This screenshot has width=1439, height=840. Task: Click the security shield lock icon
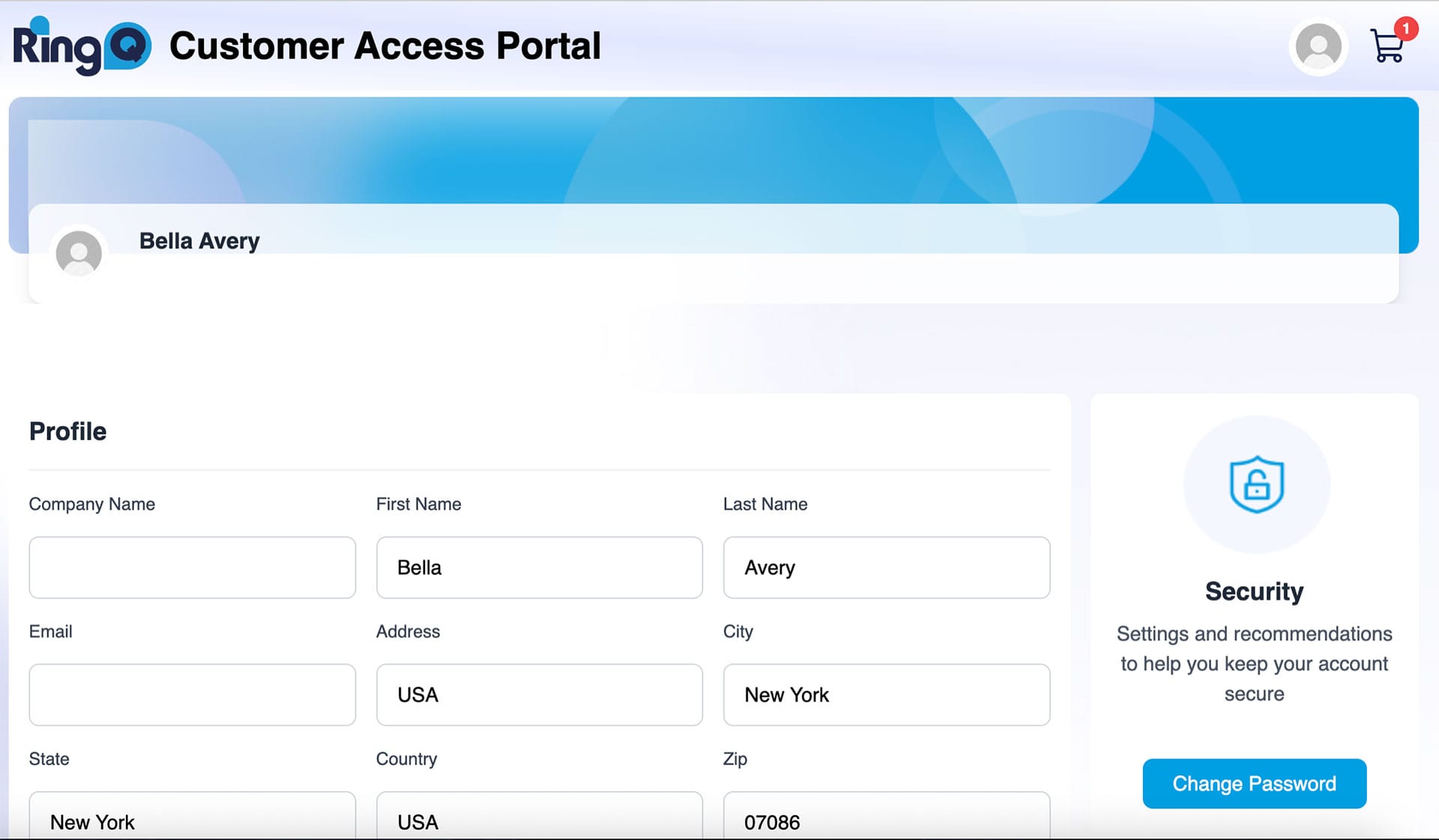pos(1256,485)
